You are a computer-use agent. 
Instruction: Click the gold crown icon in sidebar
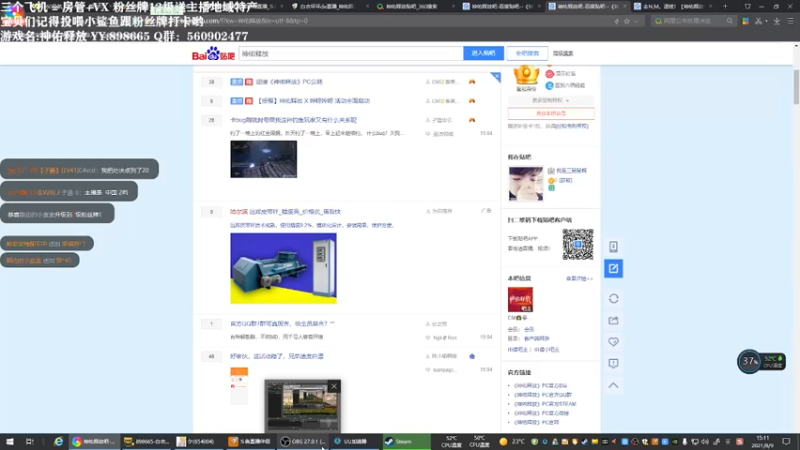tap(526, 76)
